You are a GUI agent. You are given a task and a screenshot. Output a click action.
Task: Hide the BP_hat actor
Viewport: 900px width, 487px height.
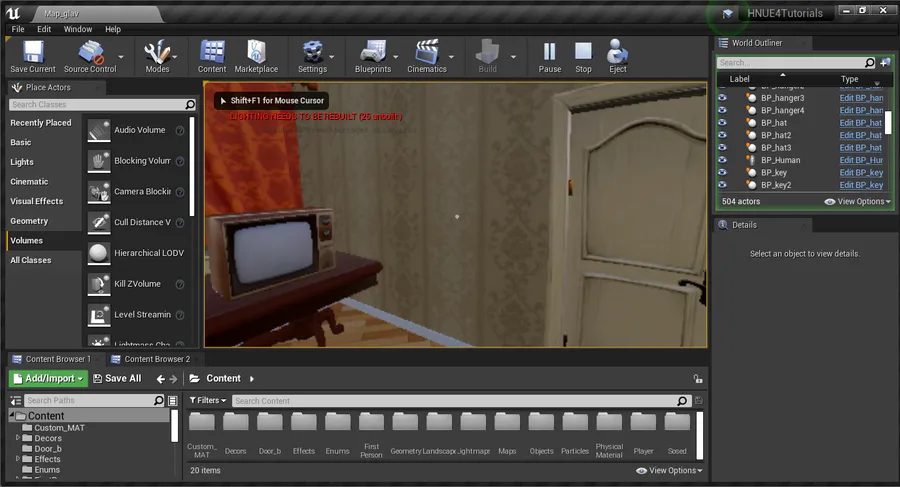(x=722, y=122)
